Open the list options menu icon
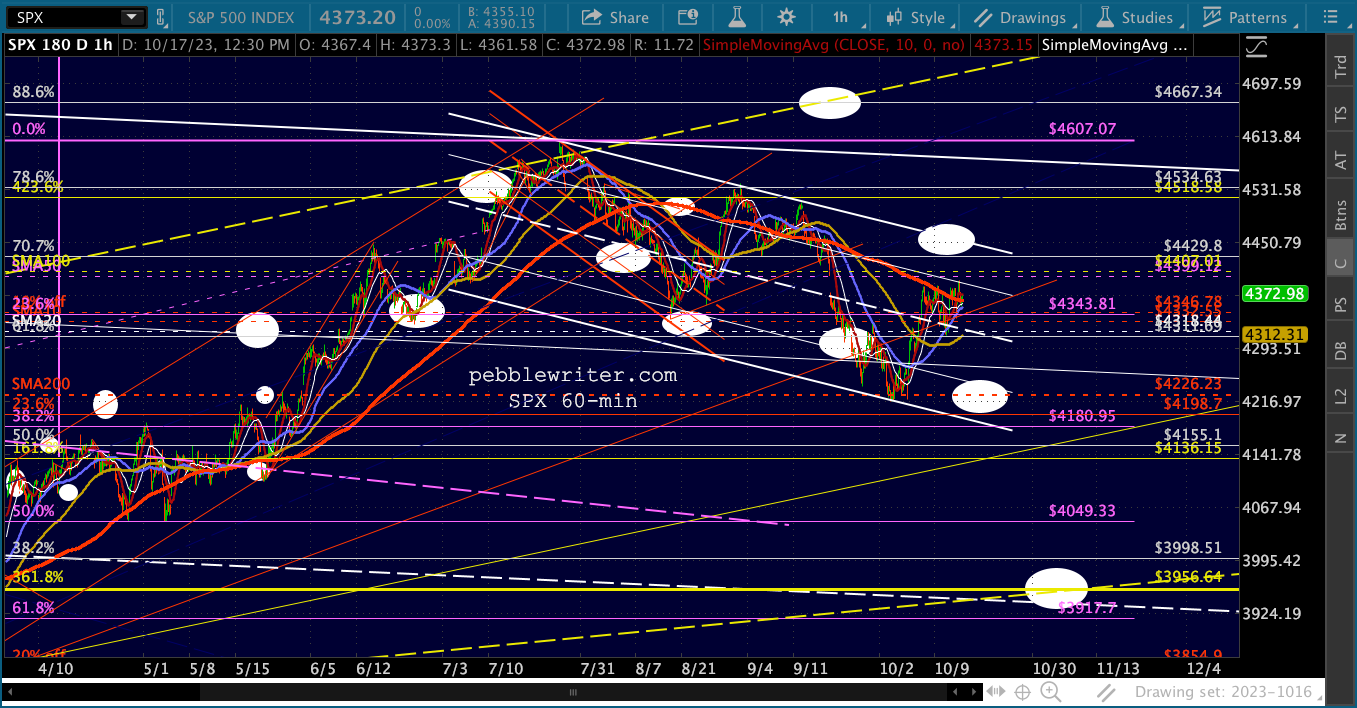Viewport: 1357px width, 708px height. [x=1332, y=17]
